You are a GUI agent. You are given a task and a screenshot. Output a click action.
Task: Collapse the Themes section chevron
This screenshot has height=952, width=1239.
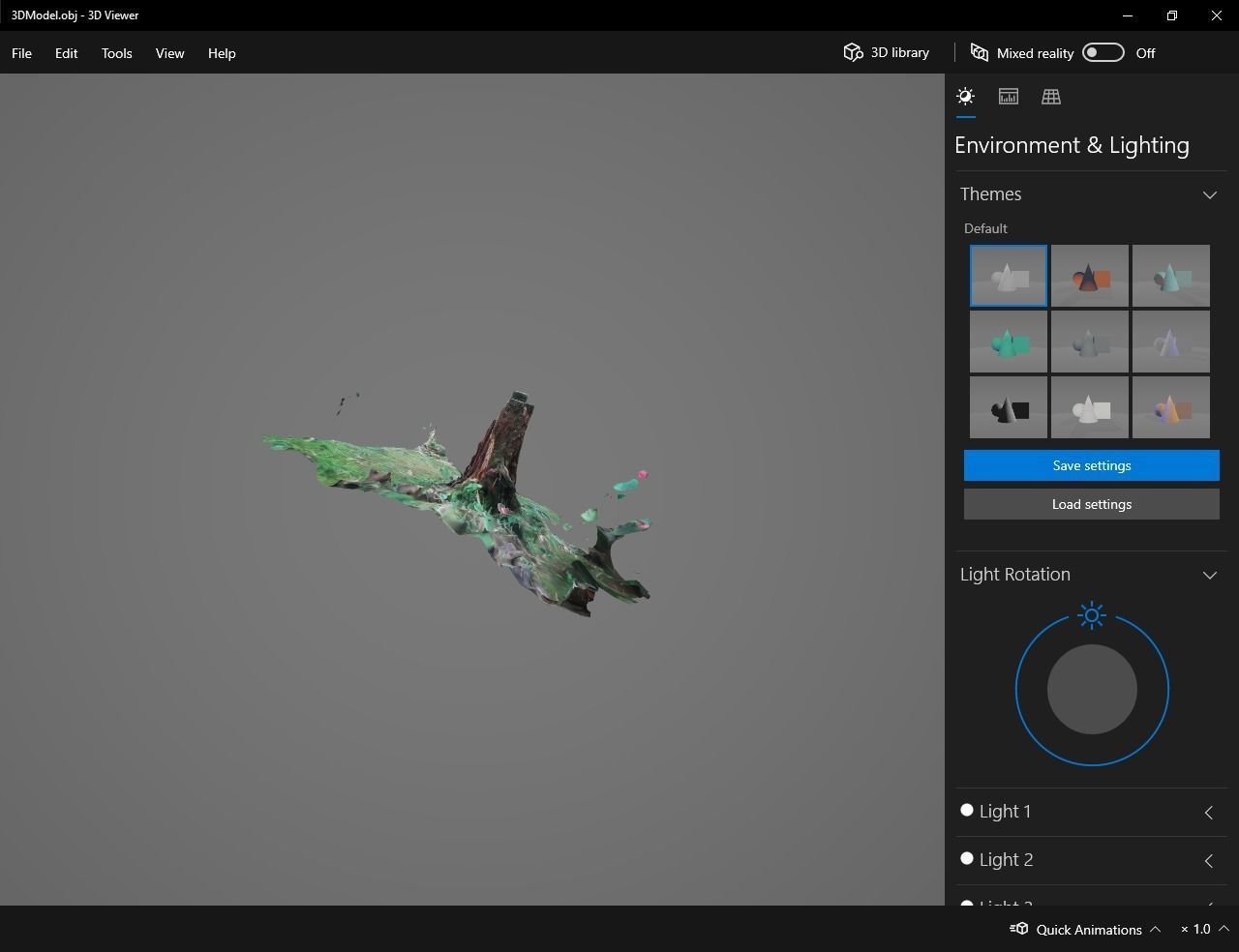1210,194
